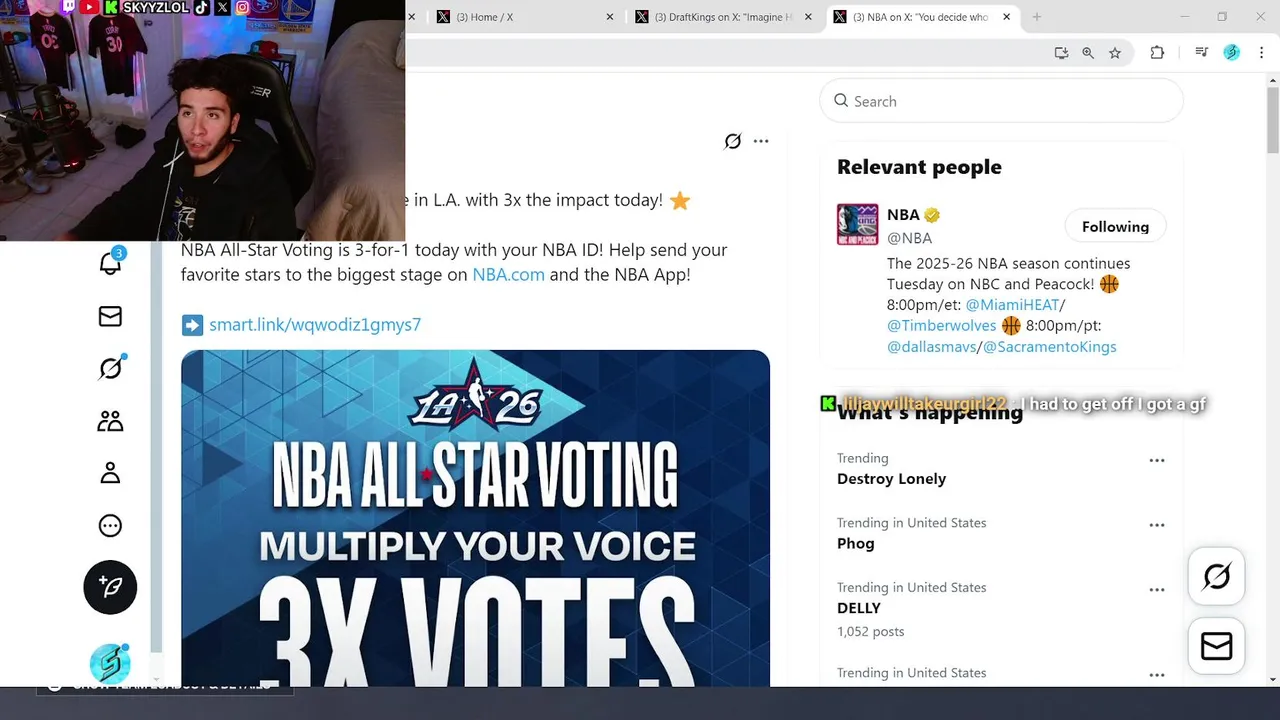
Task: Click the compose Post feather button
Action: pos(110,587)
